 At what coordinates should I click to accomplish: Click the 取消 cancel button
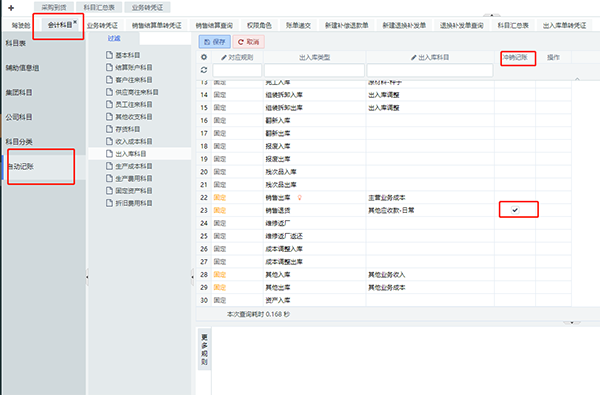click(248, 42)
